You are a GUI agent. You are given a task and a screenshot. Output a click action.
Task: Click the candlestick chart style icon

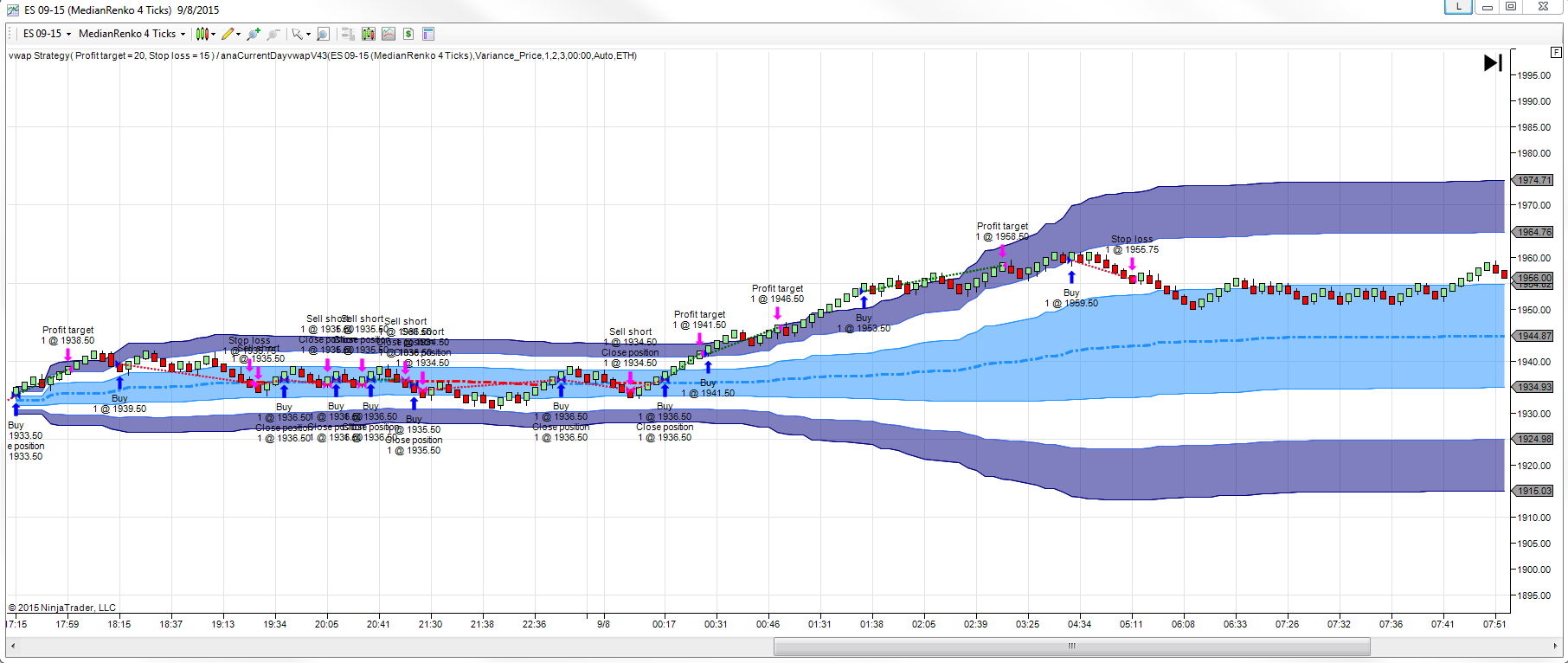[x=202, y=34]
